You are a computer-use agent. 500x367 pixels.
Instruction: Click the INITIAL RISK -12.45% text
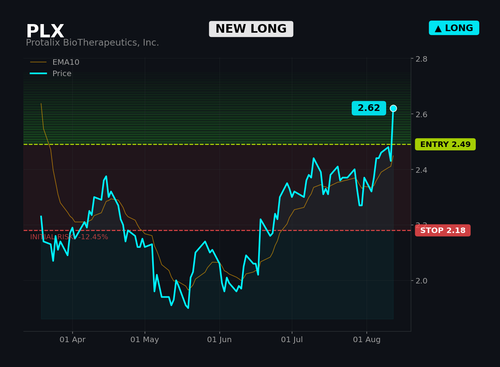click(x=69, y=237)
